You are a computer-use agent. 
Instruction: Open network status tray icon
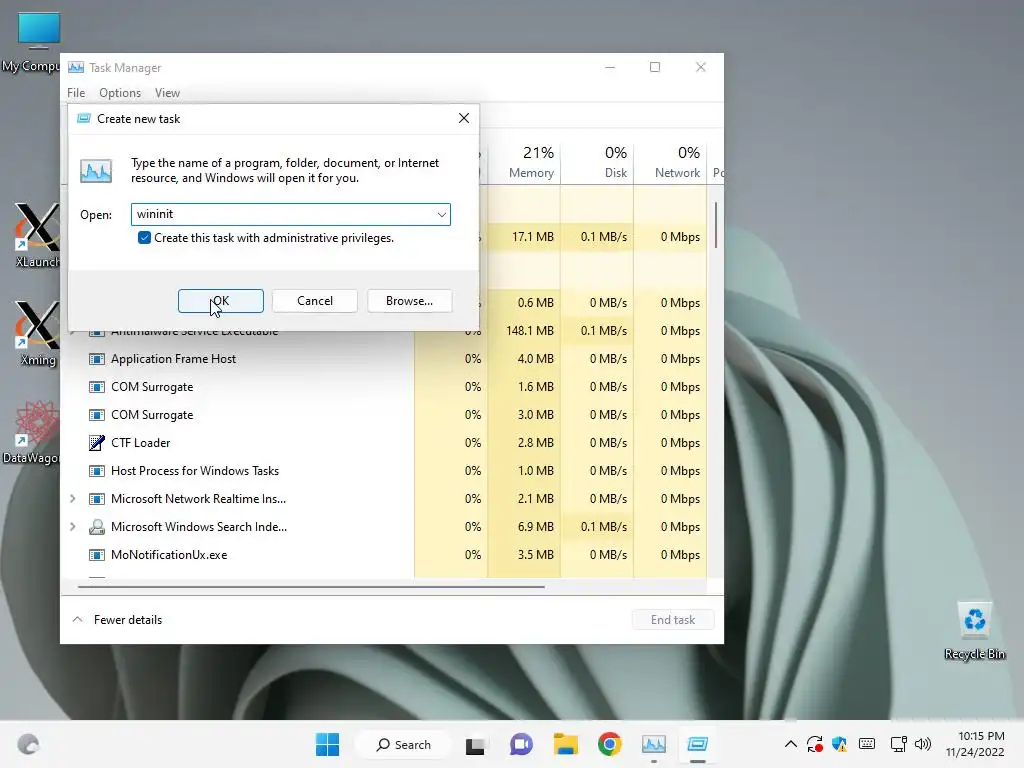click(899, 744)
